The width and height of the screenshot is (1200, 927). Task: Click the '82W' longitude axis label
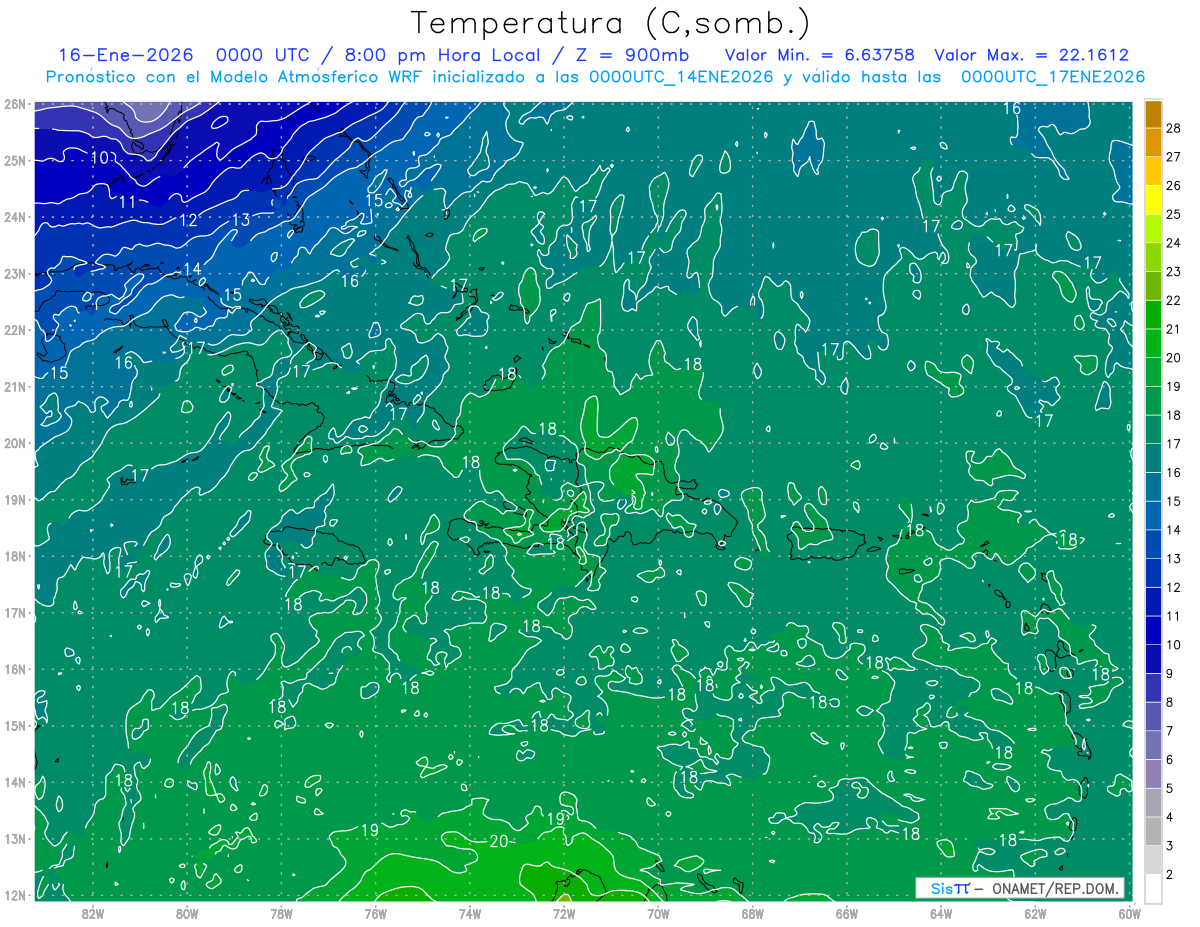[92, 913]
